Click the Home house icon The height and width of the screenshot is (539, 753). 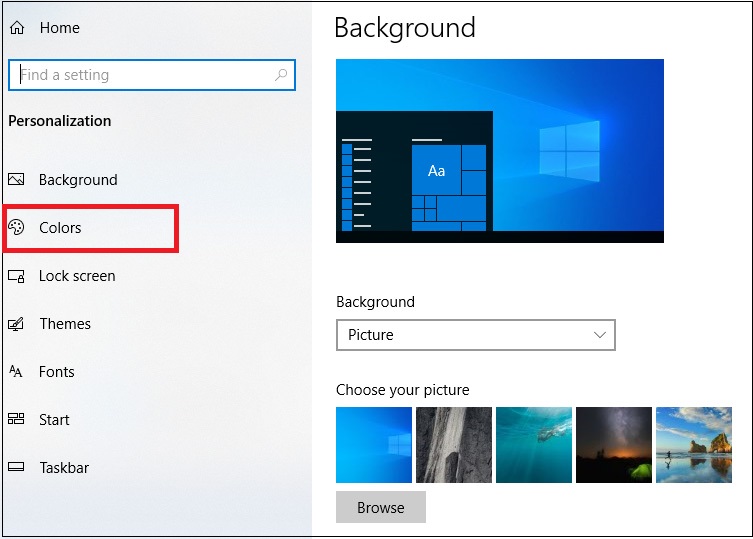pyautogui.click(x=17, y=28)
